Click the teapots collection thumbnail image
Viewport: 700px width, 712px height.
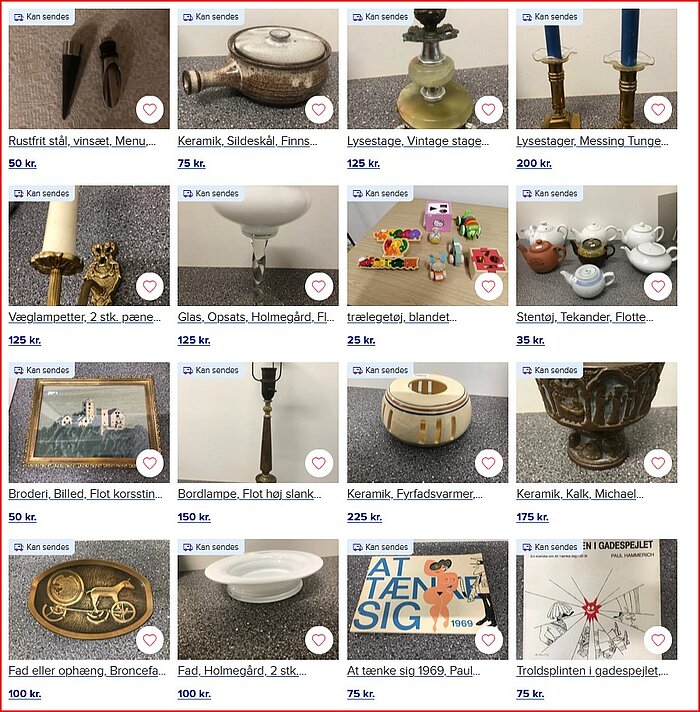click(x=596, y=245)
